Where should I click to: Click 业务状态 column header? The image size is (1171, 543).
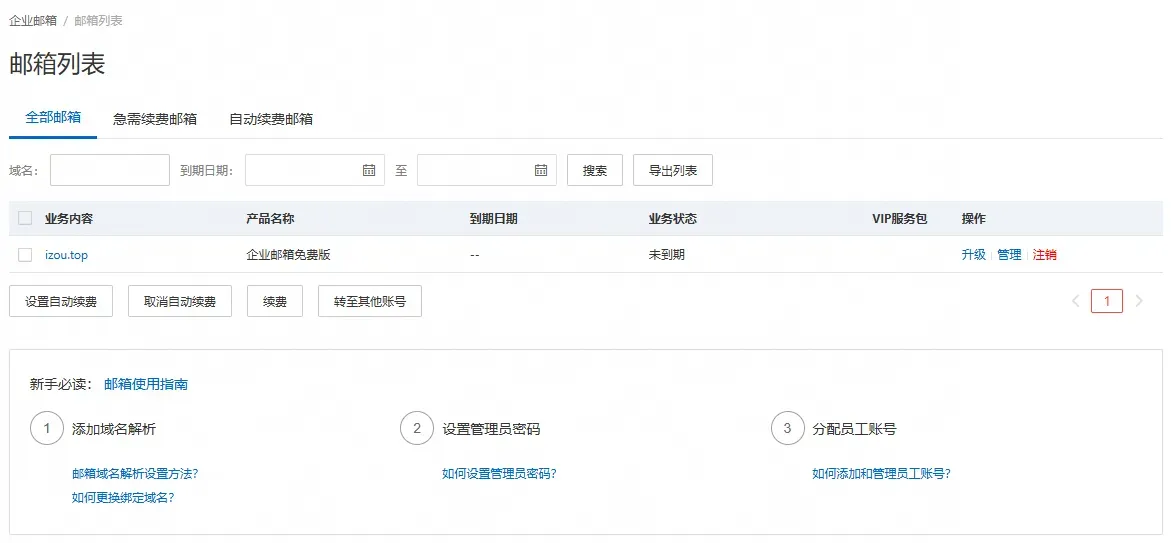point(673,219)
